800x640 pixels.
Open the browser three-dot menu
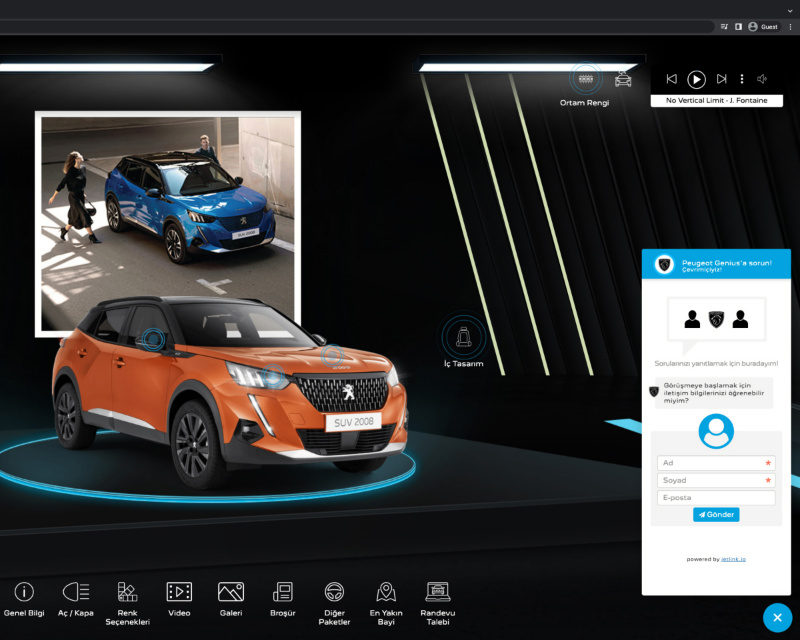click(790, 27)
